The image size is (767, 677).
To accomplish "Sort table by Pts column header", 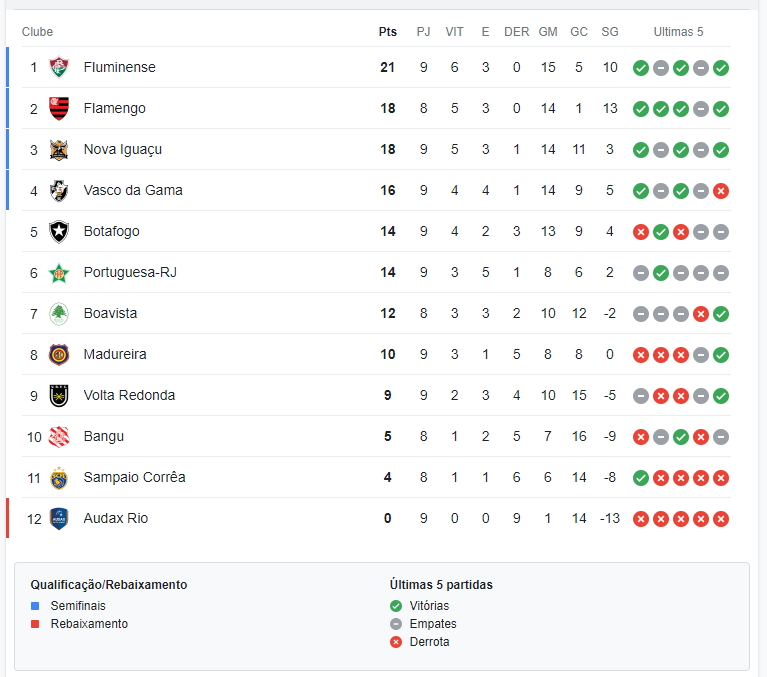I will click(x=387, y=32).
